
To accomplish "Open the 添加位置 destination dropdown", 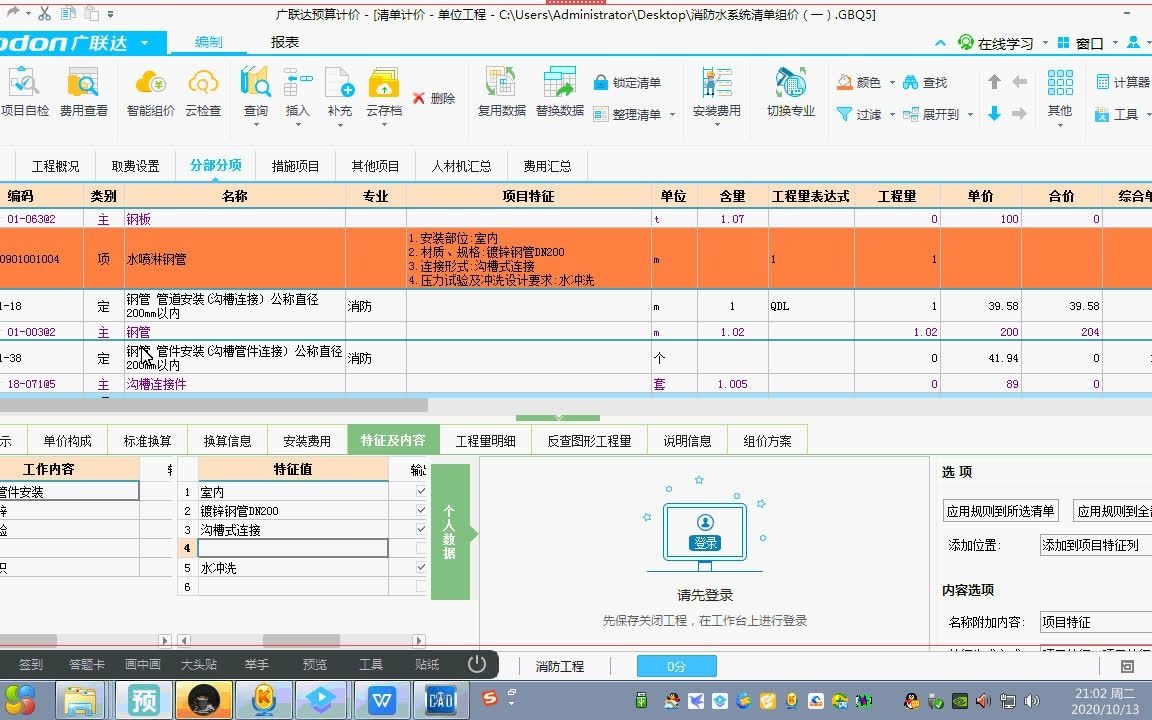I will [1094, 544].
